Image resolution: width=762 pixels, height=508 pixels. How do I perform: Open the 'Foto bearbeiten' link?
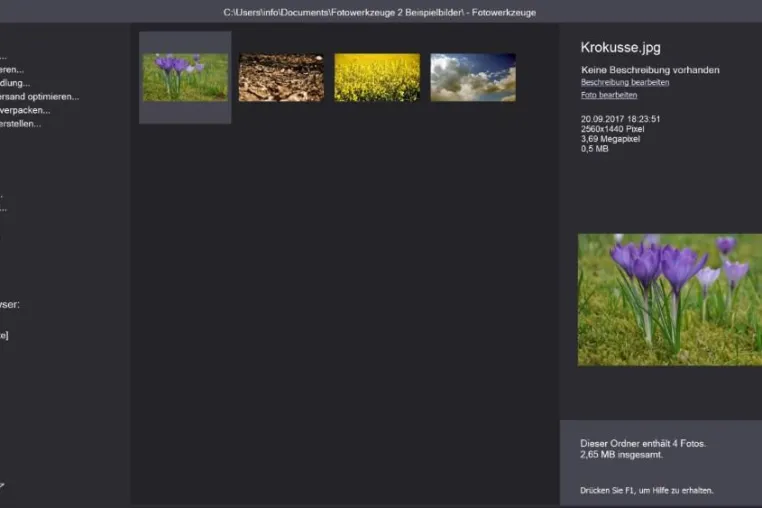click(609, 95)
